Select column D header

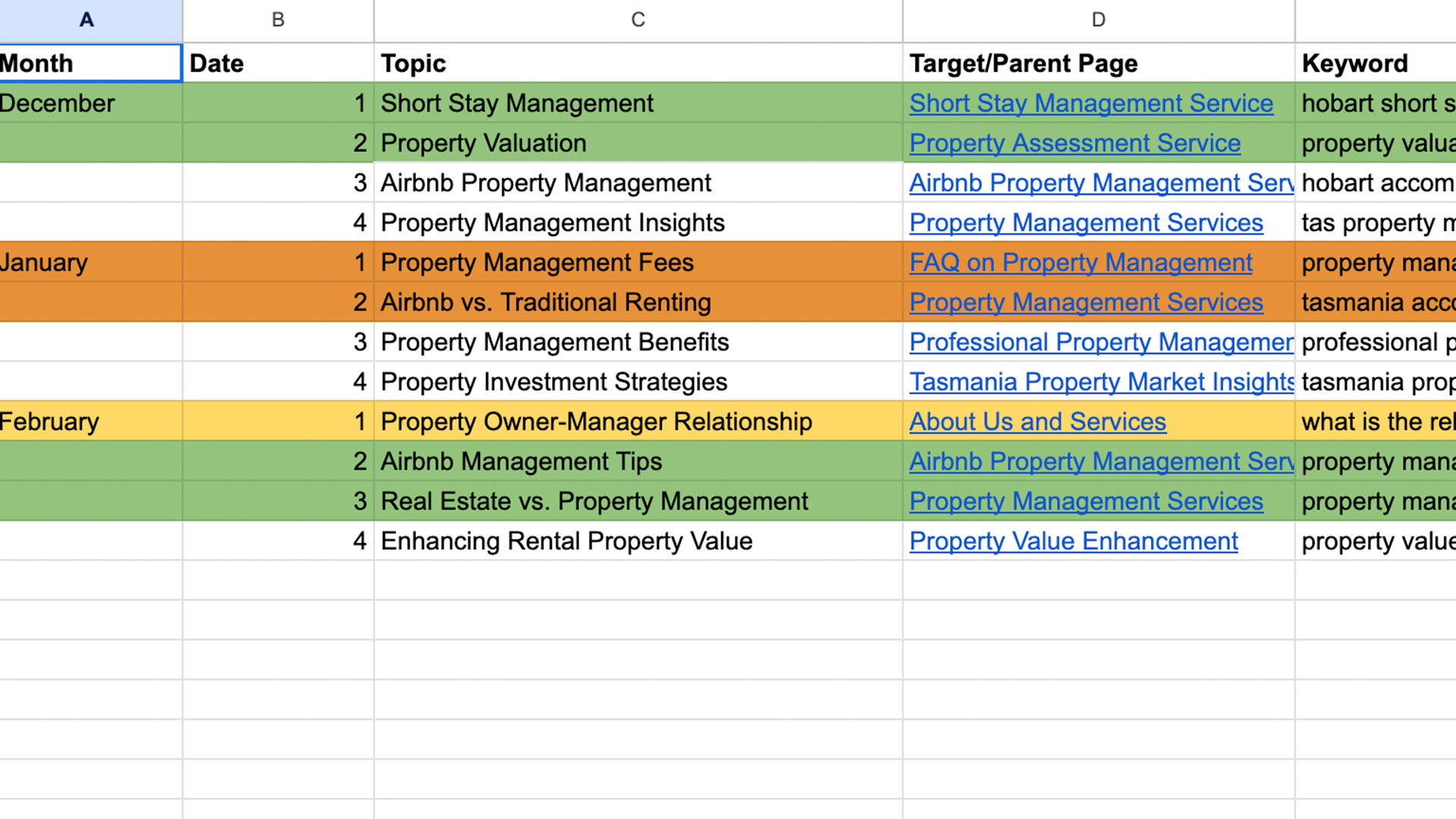click(x=1098, y=20)
